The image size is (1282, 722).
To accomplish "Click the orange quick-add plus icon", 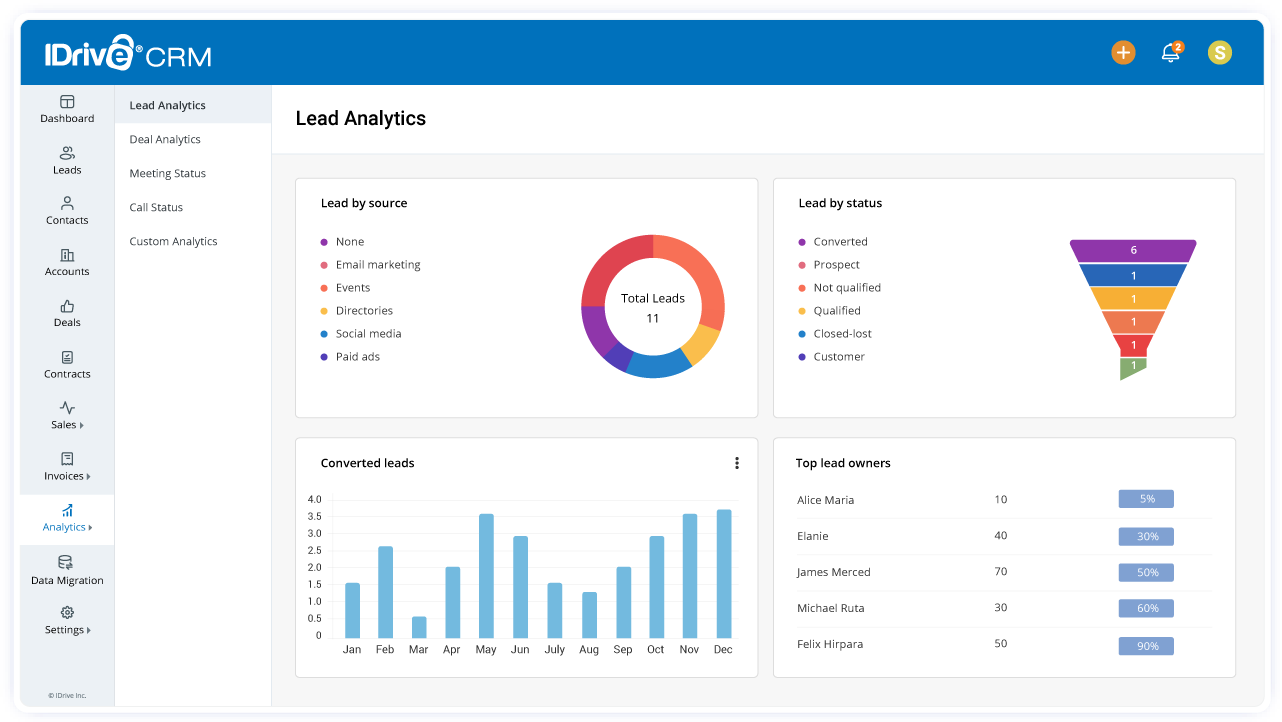I will tap(1123, 52).
